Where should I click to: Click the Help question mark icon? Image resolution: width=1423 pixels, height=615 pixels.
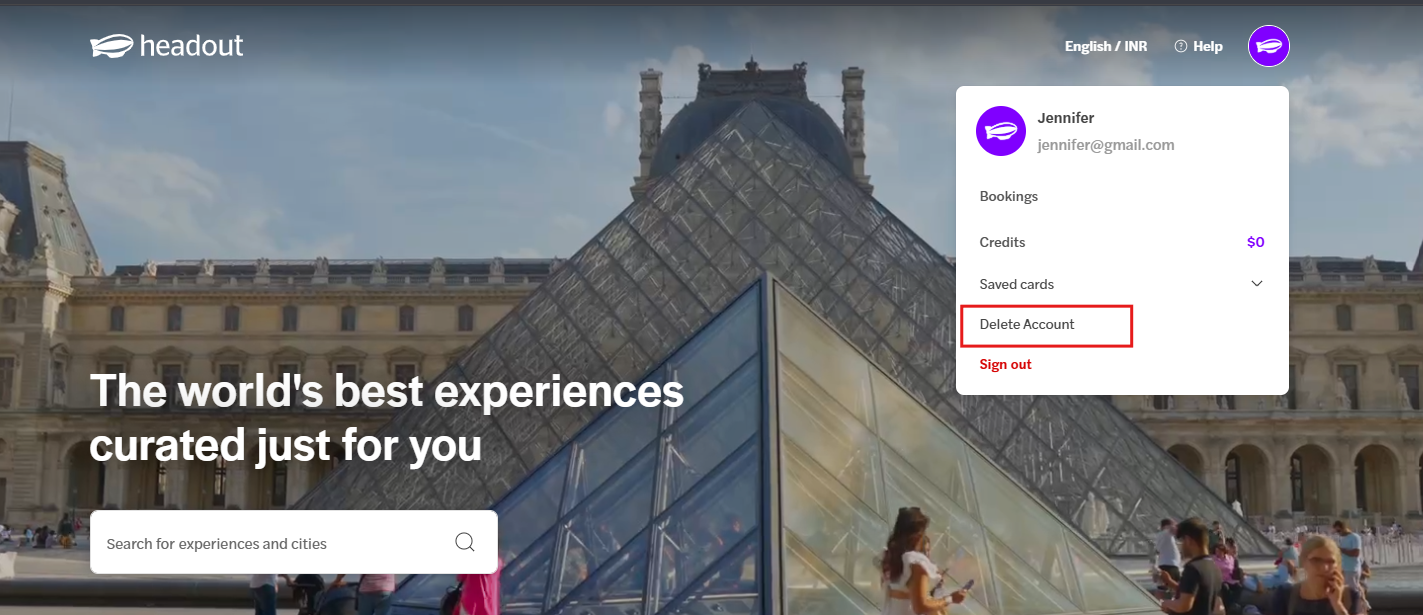[x=1180, y=46]
